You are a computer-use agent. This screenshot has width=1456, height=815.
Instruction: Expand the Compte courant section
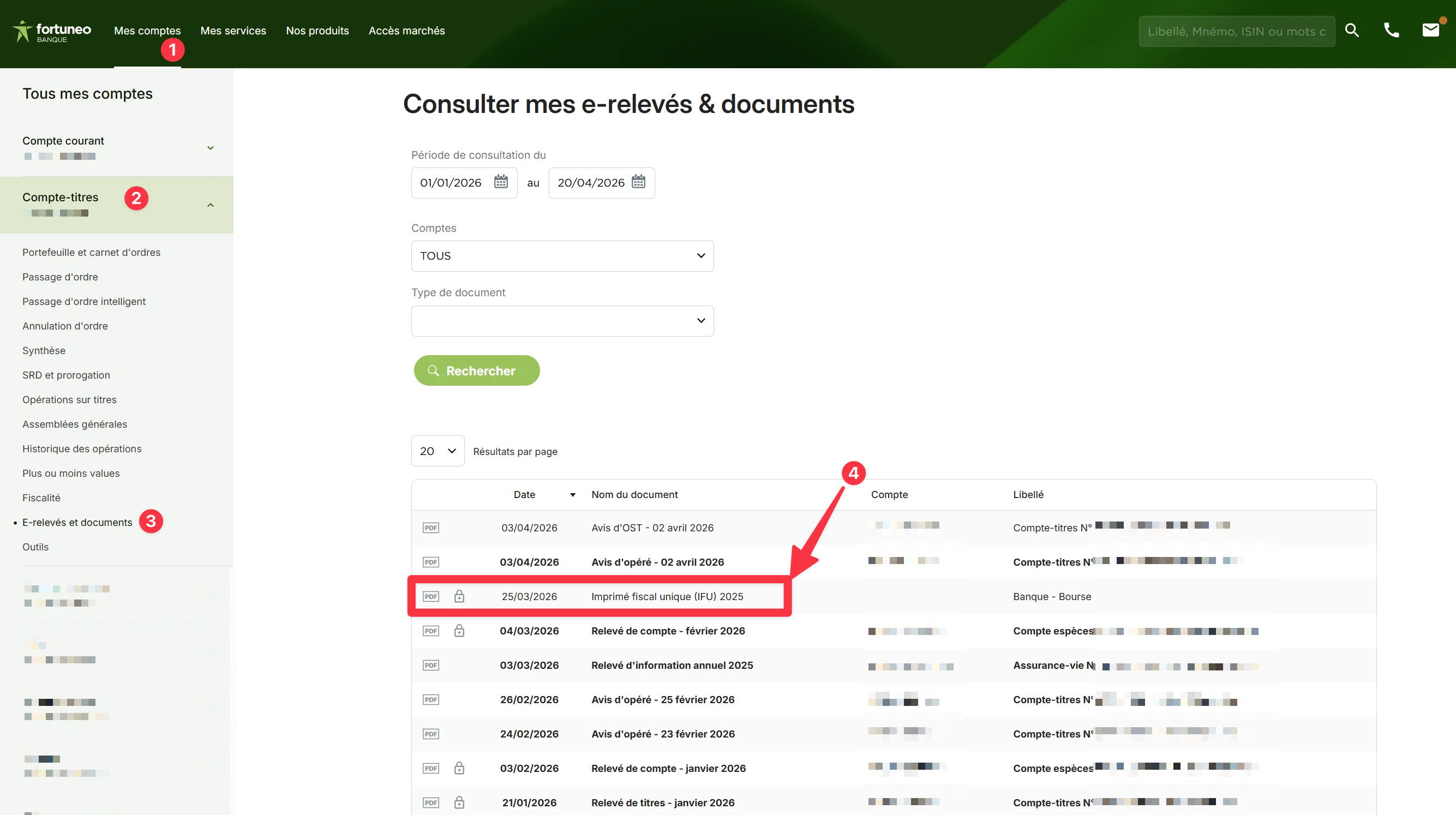210,148
